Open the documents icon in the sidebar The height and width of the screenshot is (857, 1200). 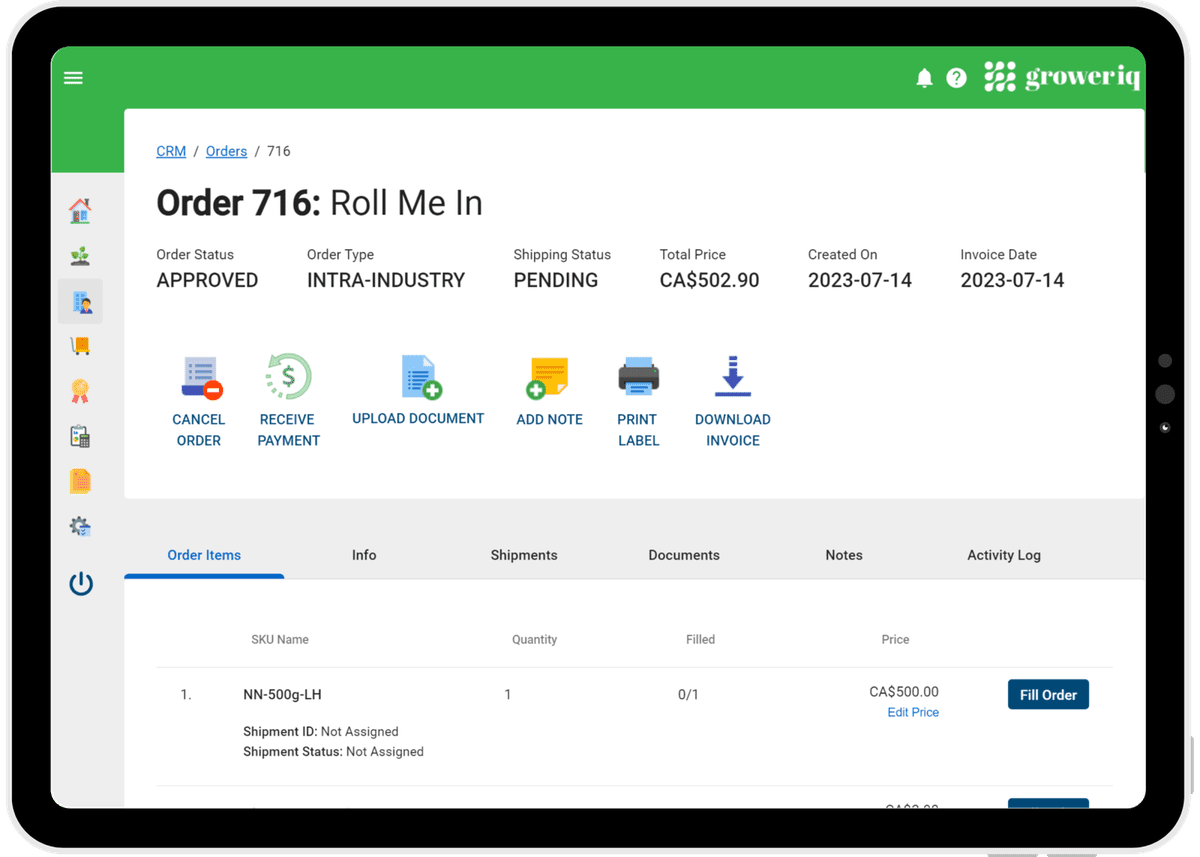pos(80,480)
